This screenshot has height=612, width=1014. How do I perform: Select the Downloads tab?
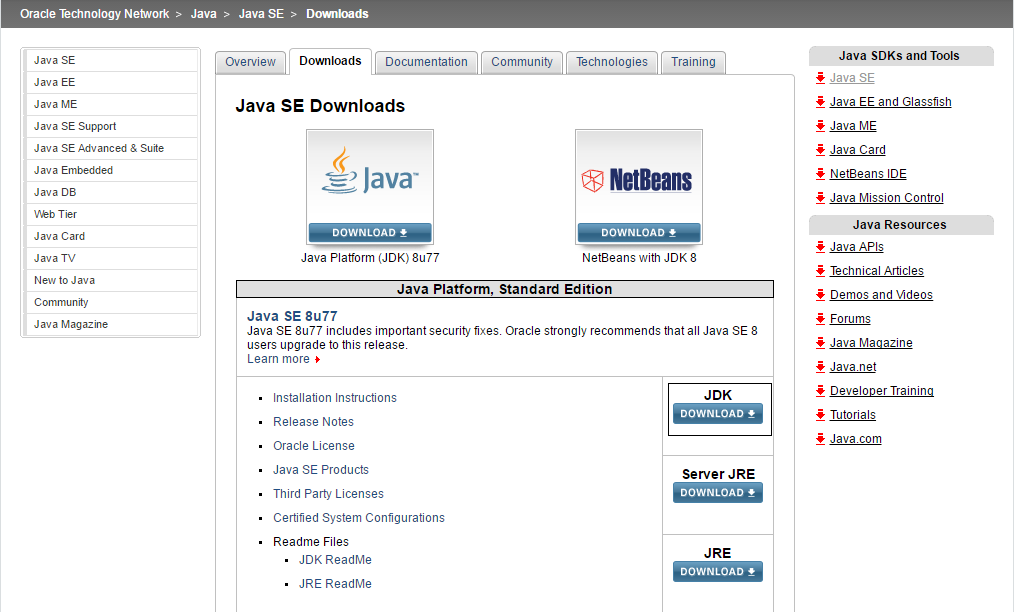330,61
